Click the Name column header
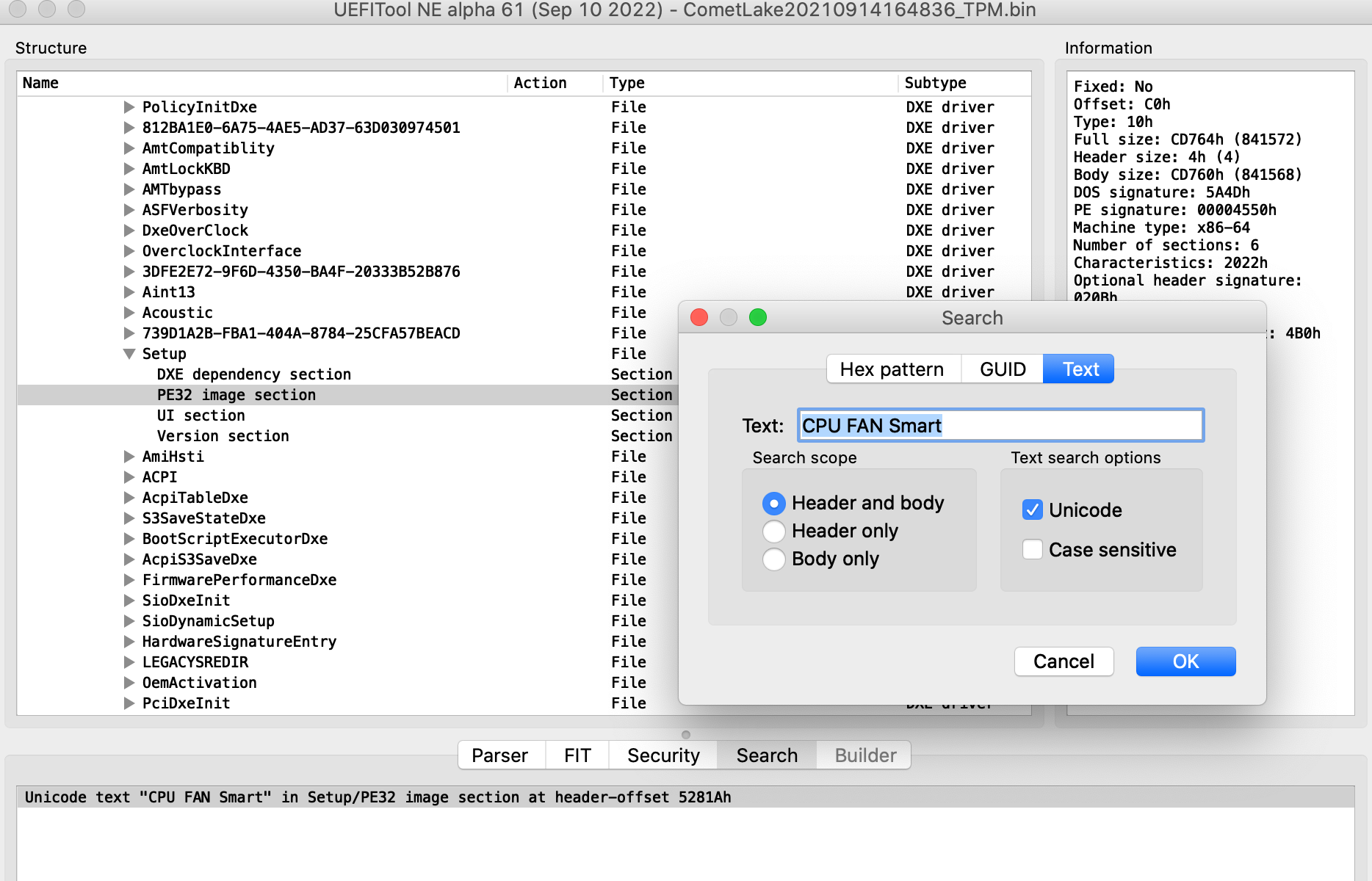 tap(262, 83)
